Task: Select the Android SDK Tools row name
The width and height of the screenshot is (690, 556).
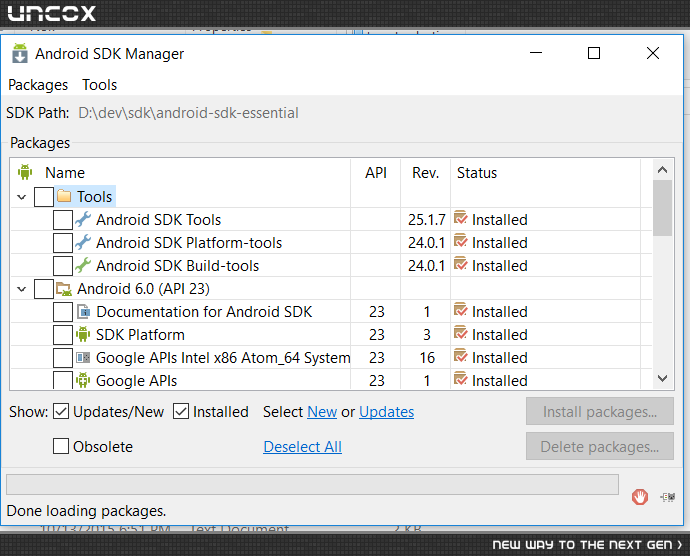Action: coord(158,219)
